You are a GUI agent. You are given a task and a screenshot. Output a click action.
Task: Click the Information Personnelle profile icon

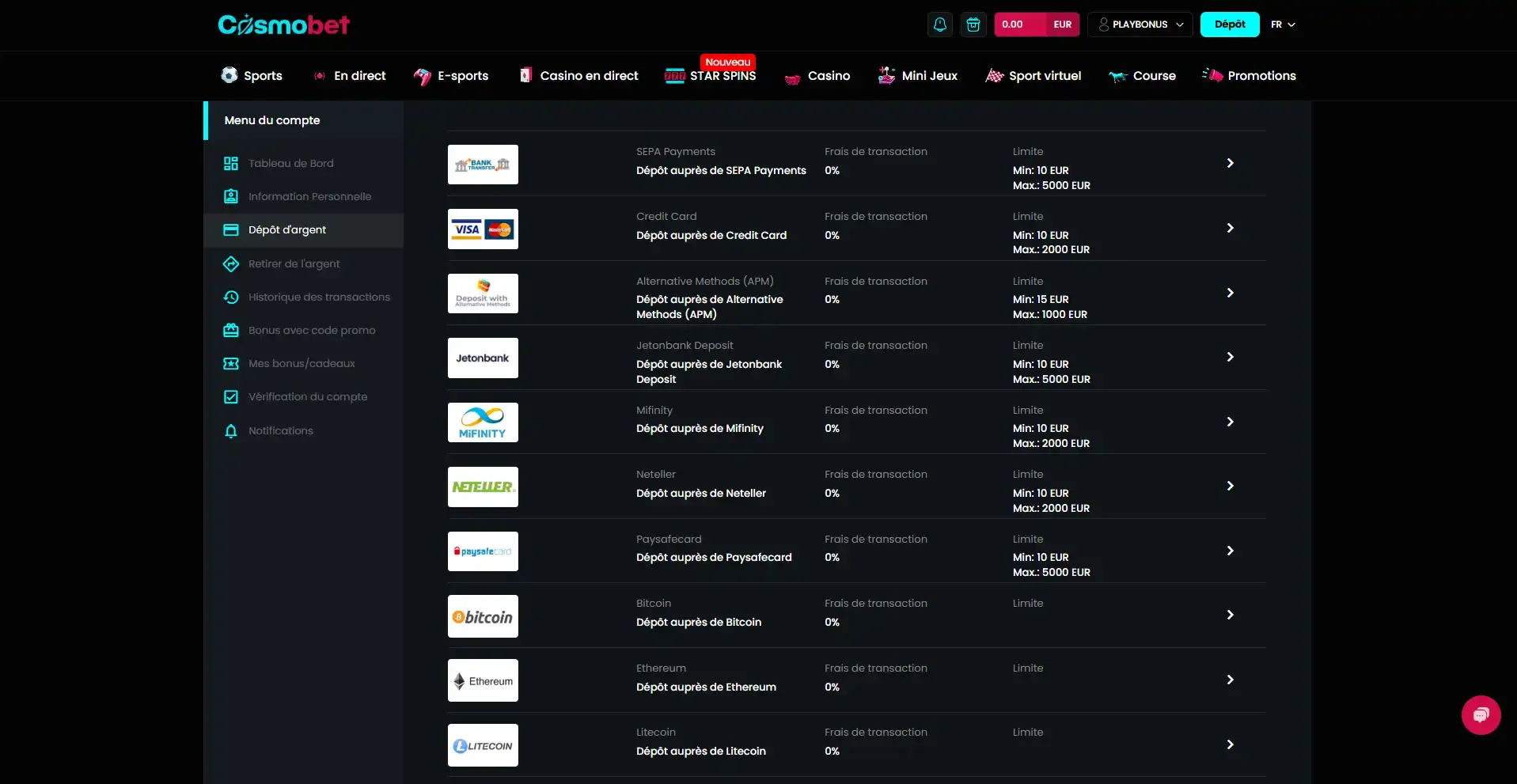click(231, 196)
